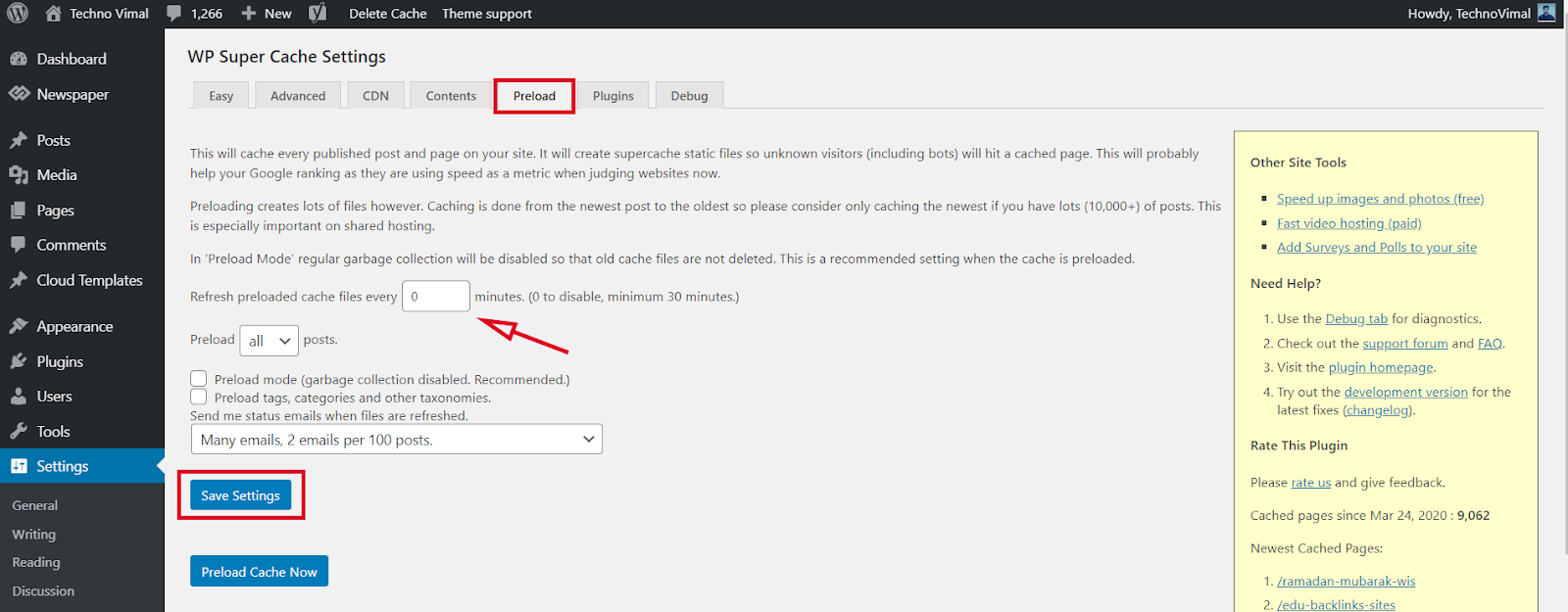1568x612 pixels.
Task: Open the support forum link
Action: 1405,344
